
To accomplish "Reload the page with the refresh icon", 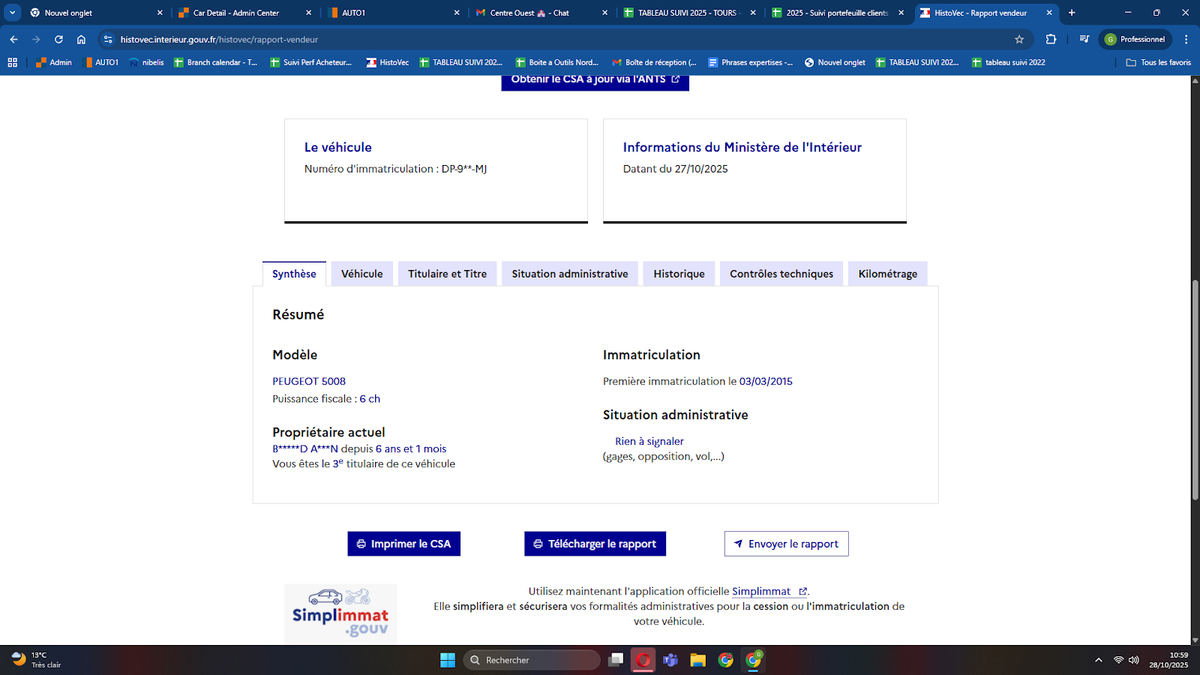I will (59, 39).
